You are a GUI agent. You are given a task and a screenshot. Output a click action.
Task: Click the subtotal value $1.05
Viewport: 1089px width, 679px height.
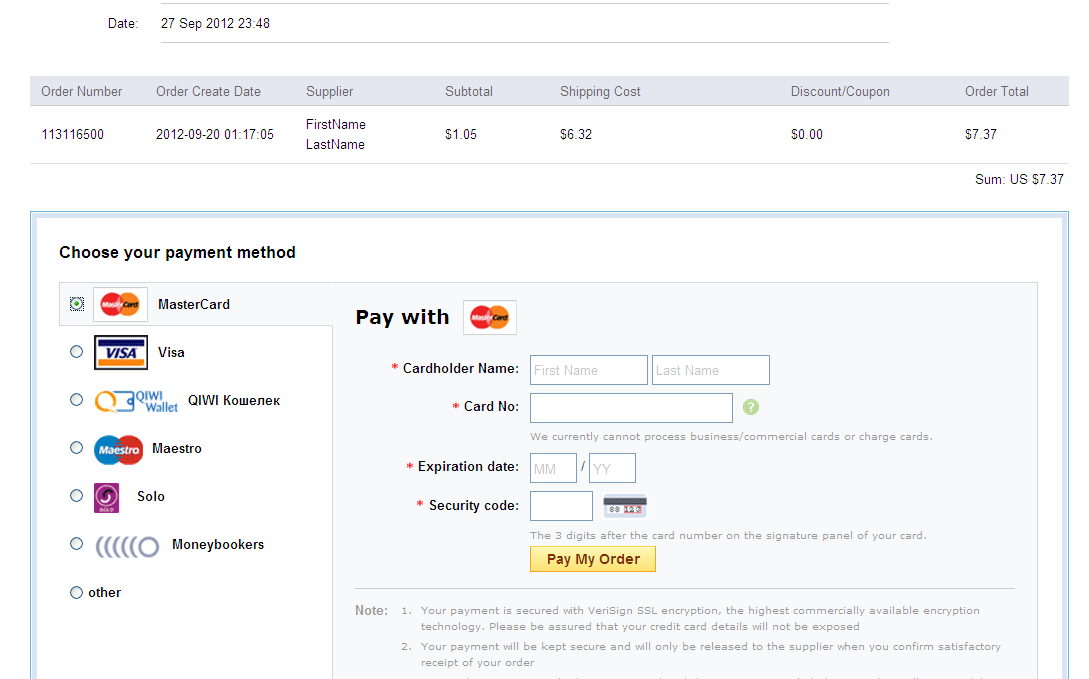460,135
